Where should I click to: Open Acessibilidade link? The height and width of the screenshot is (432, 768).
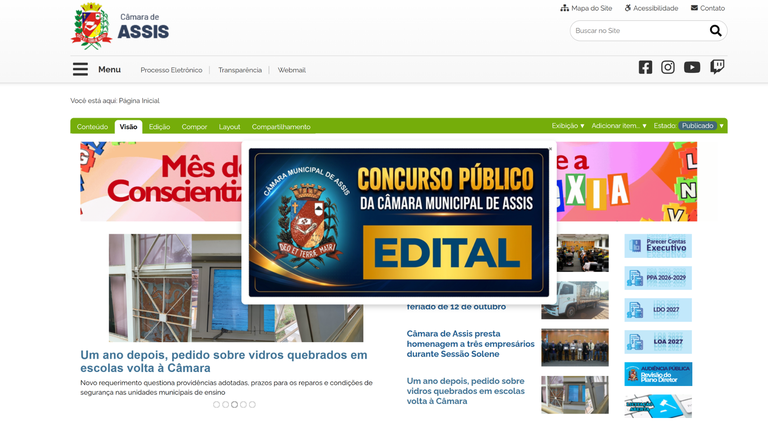[651, 8]
